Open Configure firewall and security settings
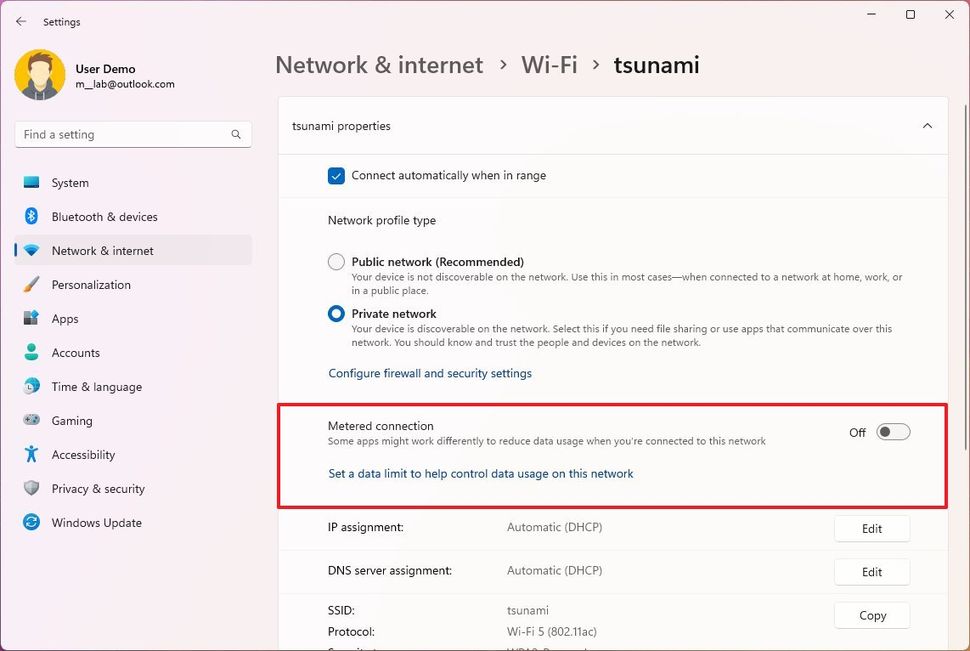This screenshot has width=970, height=651. click(430, 373)
